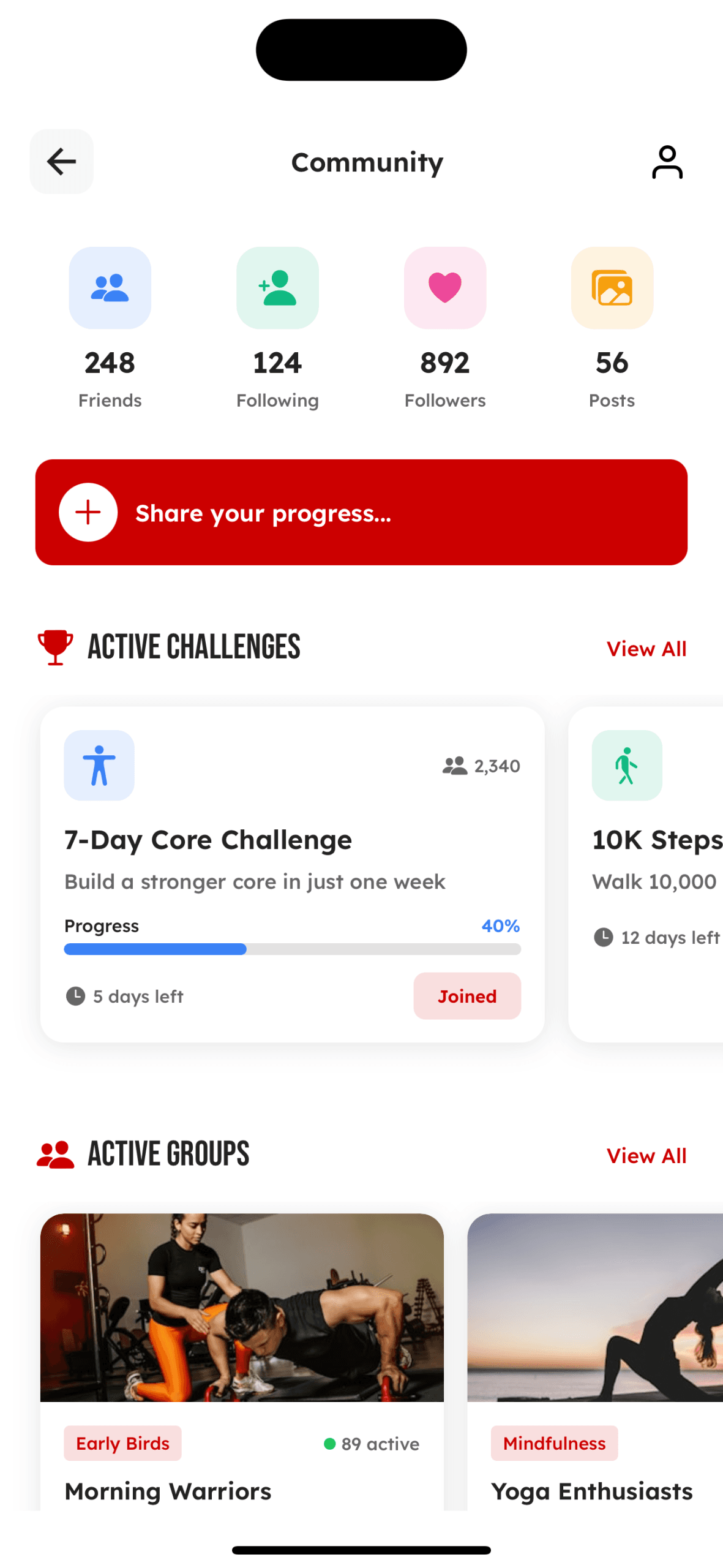The height and width of the screenshot is (1568, 723).
Task: View all active challenges
Action: pyautogui.click(x=646, y=649)
